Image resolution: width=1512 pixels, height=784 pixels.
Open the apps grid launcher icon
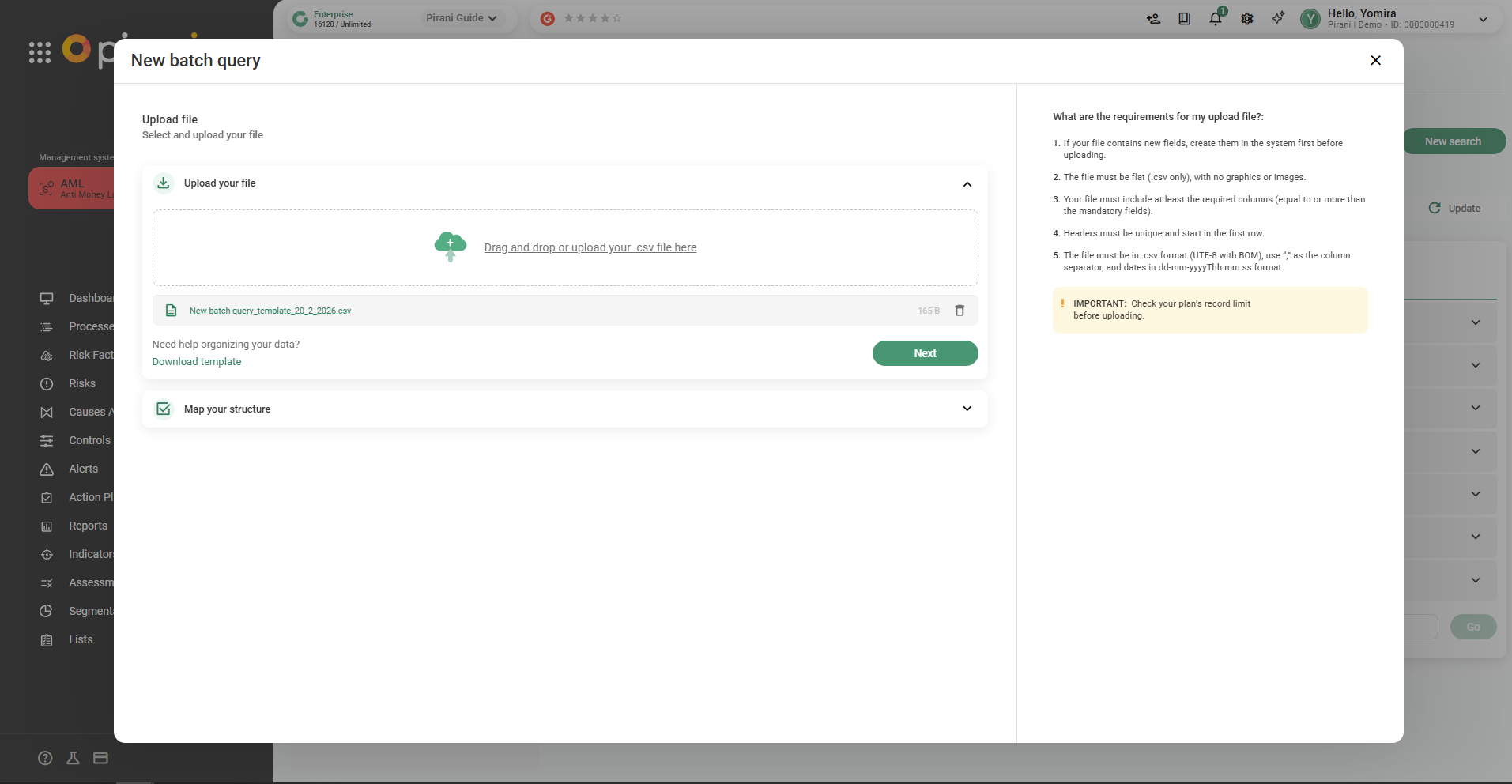pyautogui.click(x=40, y=52)
